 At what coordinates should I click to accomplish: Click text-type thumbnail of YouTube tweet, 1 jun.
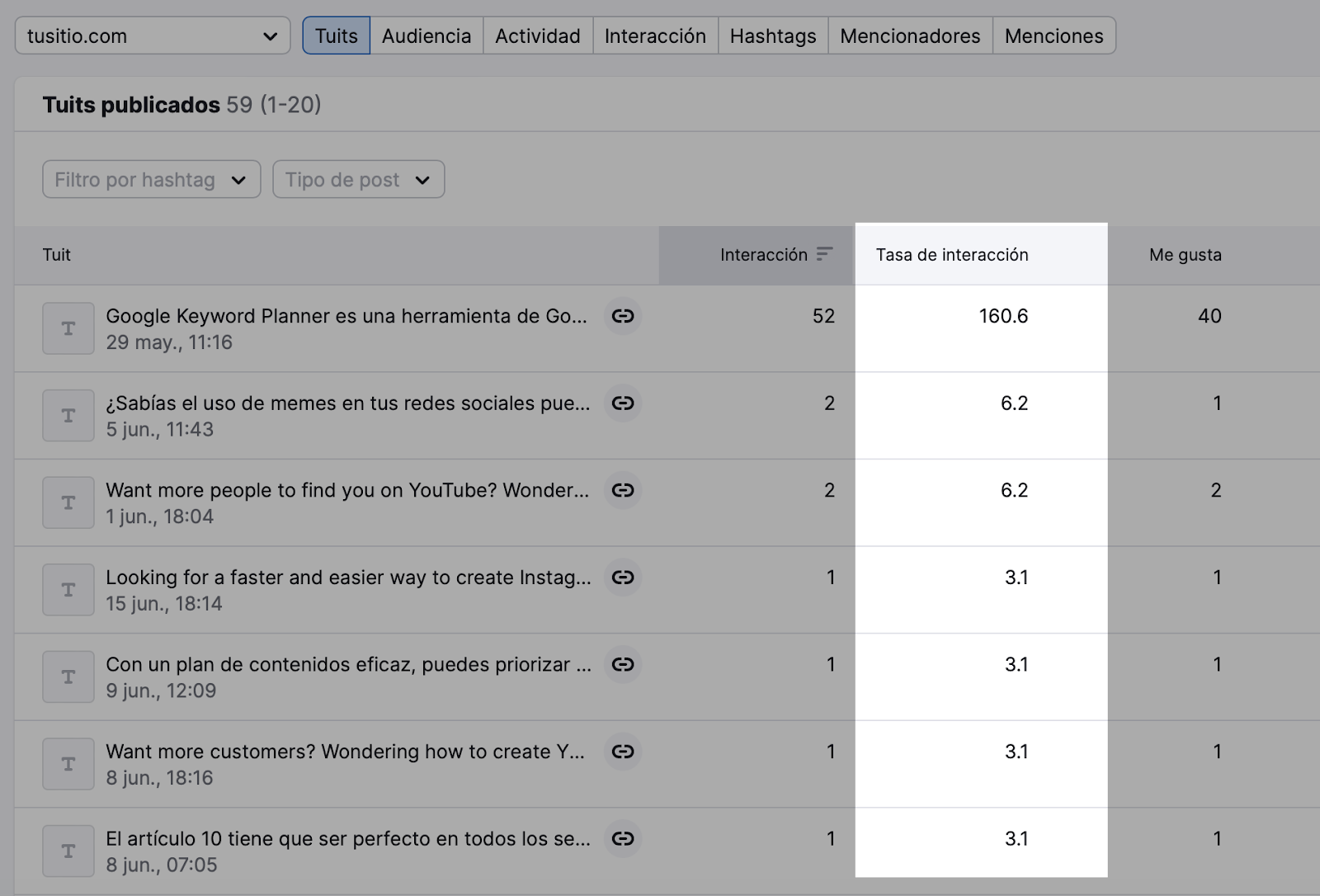pyautogui.click(x=68, y=502)
